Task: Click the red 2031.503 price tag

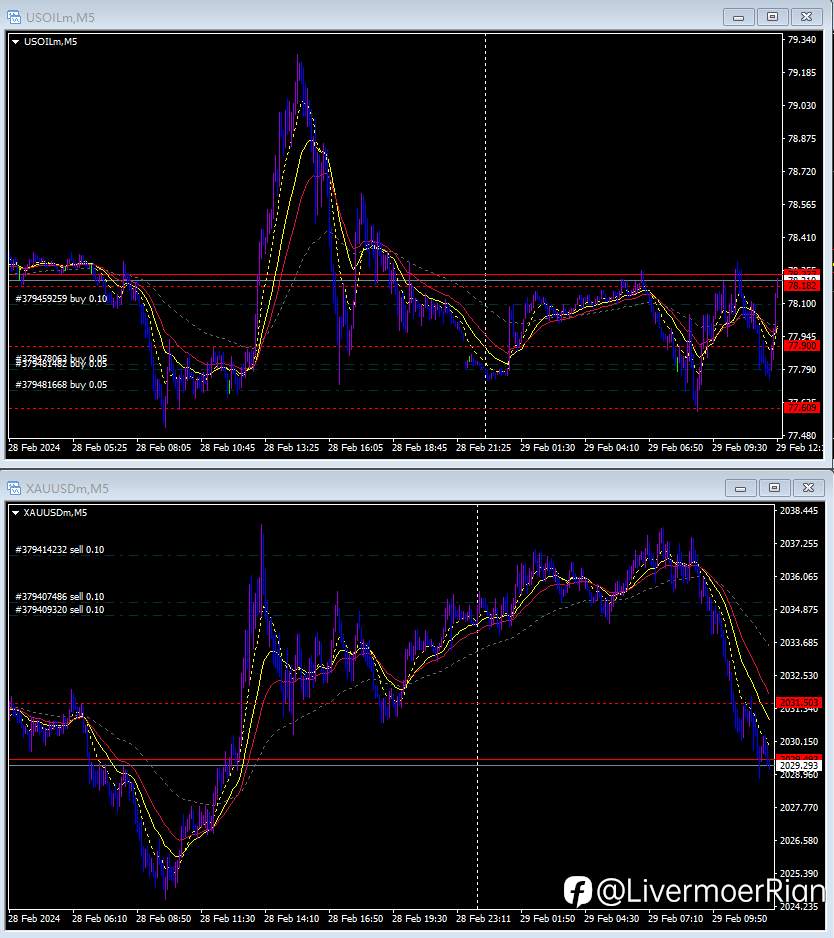Action: coord(799,702)
